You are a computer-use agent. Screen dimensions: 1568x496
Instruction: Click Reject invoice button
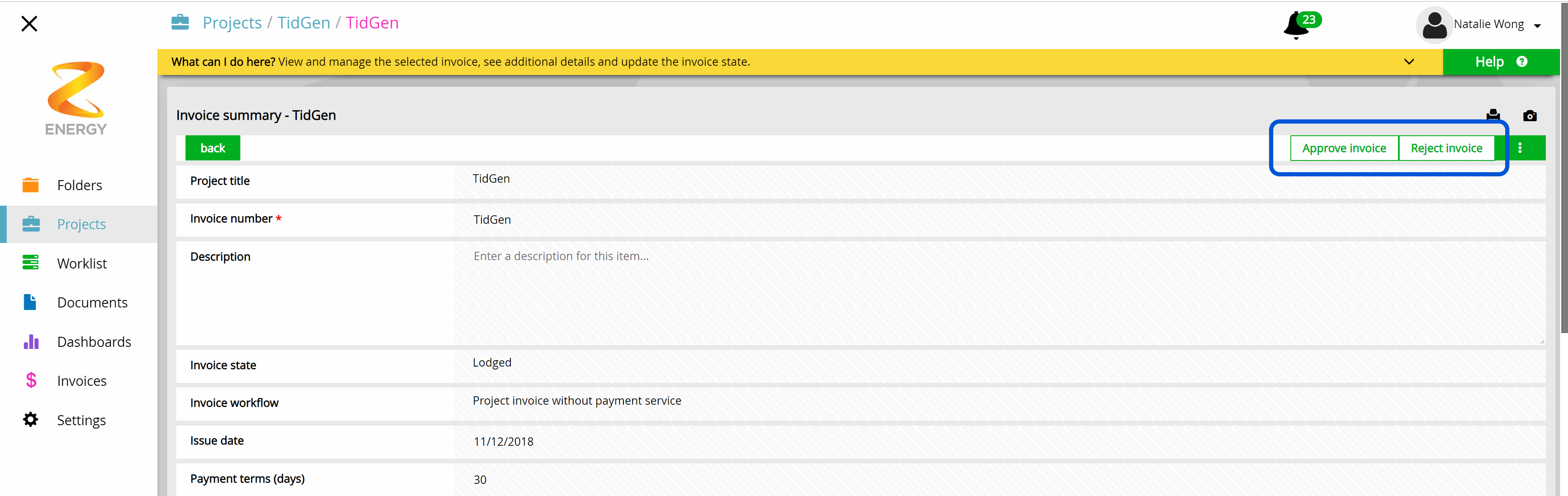pos(1446,148)
